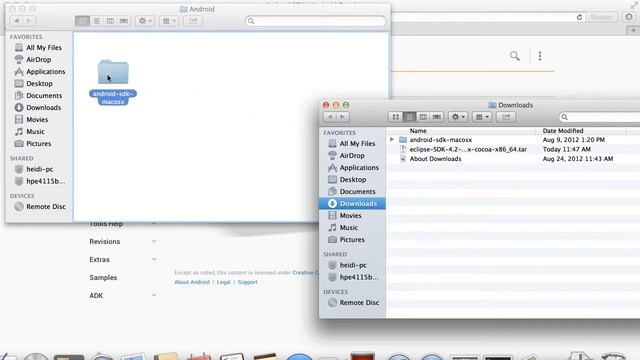Click the web page search magnifier icon
The height and width of the screenshot is (360, 640).
(x=515, y=56)
